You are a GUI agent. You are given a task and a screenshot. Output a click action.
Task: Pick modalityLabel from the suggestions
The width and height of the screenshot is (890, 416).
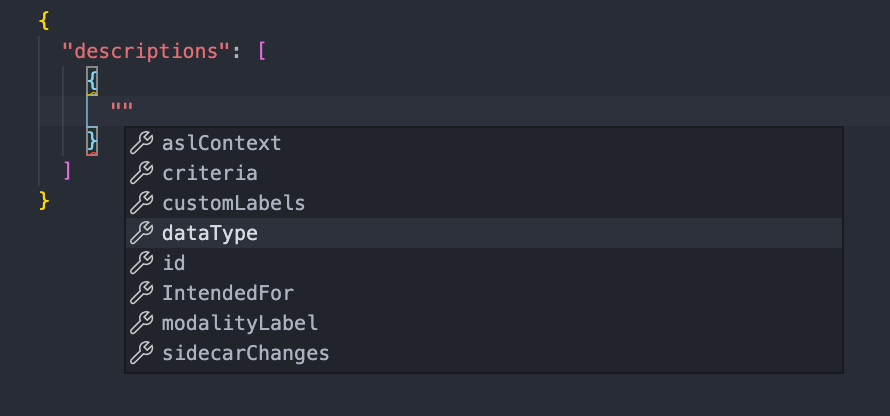(239, 323)
